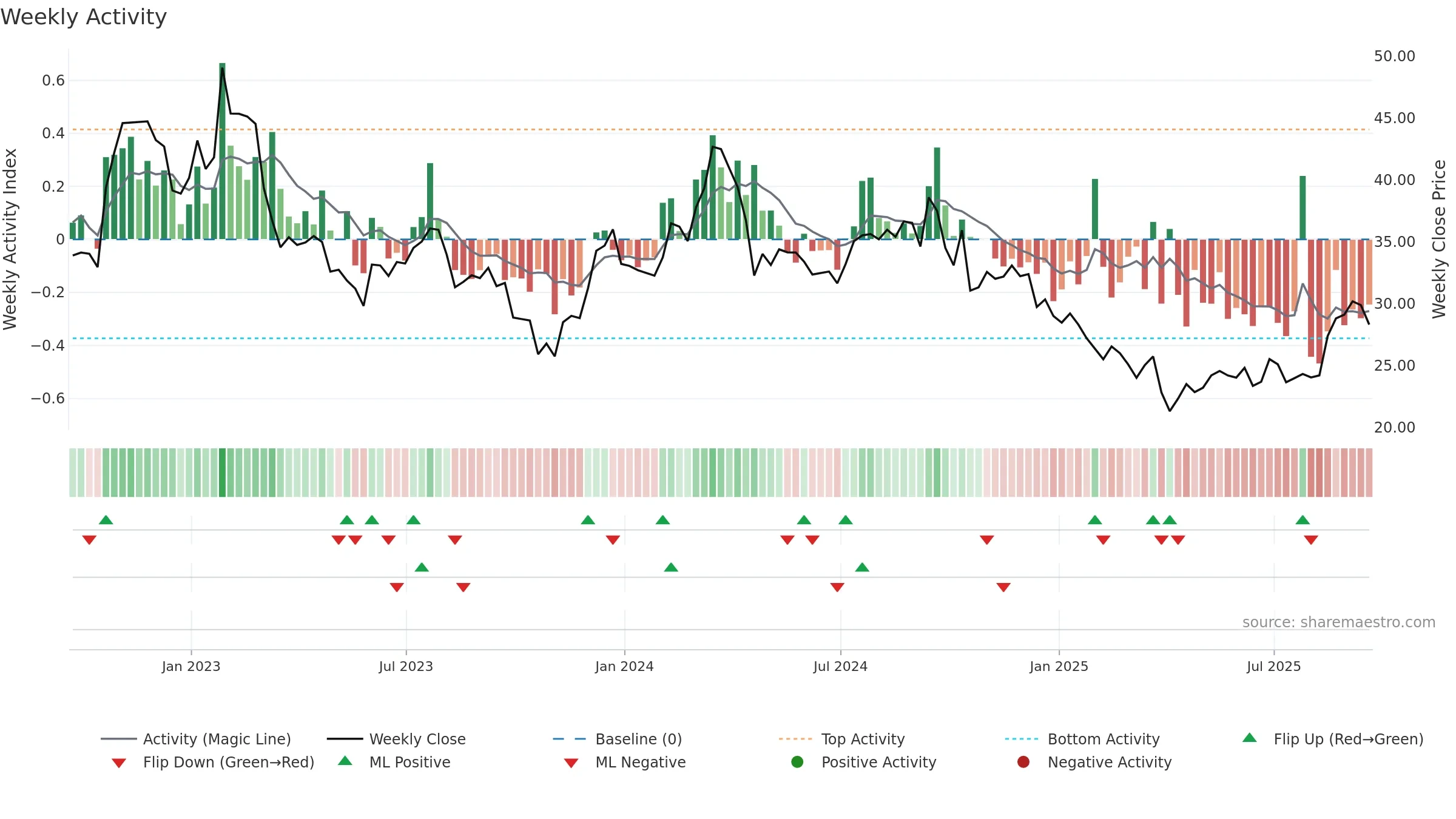This screenshot has width=1456, height=819.
Task: Click the cyan dotted Bottom Activity line
Action: [721, 338]
